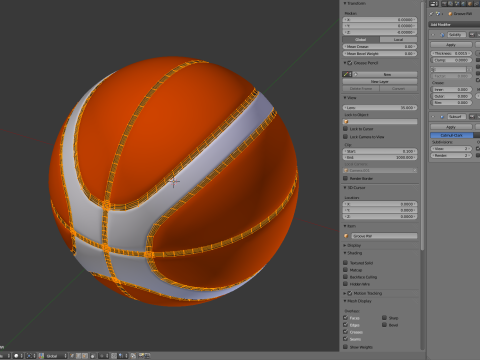Click New Layer button
The image size is (480, 360).
380,81
